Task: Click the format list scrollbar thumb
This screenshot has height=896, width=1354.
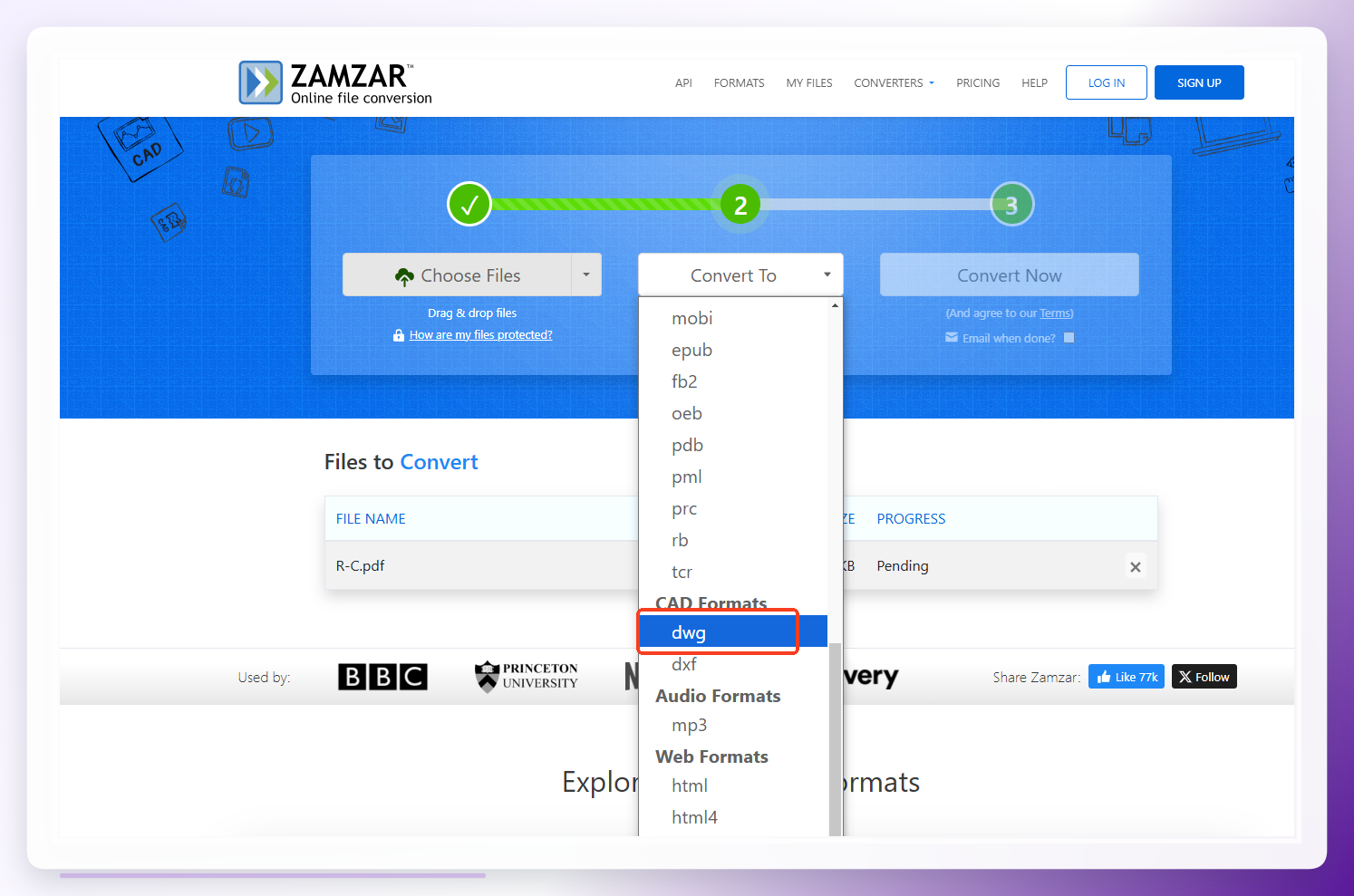Action: pyautogui.click(x=835, y=738)
